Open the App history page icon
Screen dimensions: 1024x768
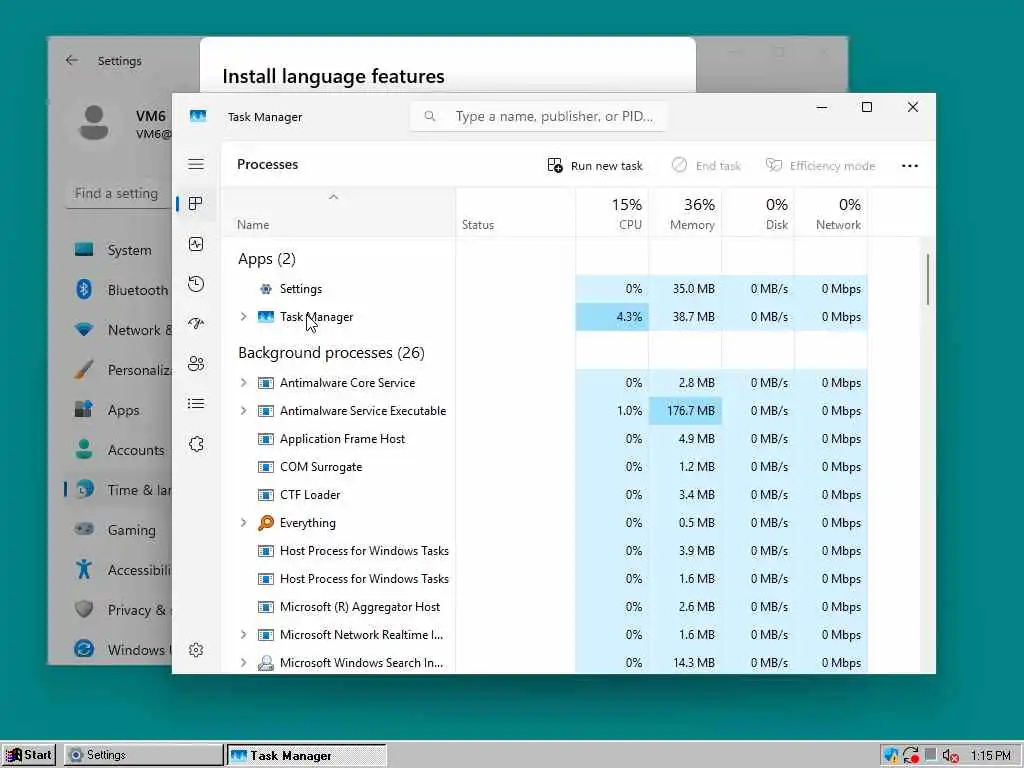point(196,284)
